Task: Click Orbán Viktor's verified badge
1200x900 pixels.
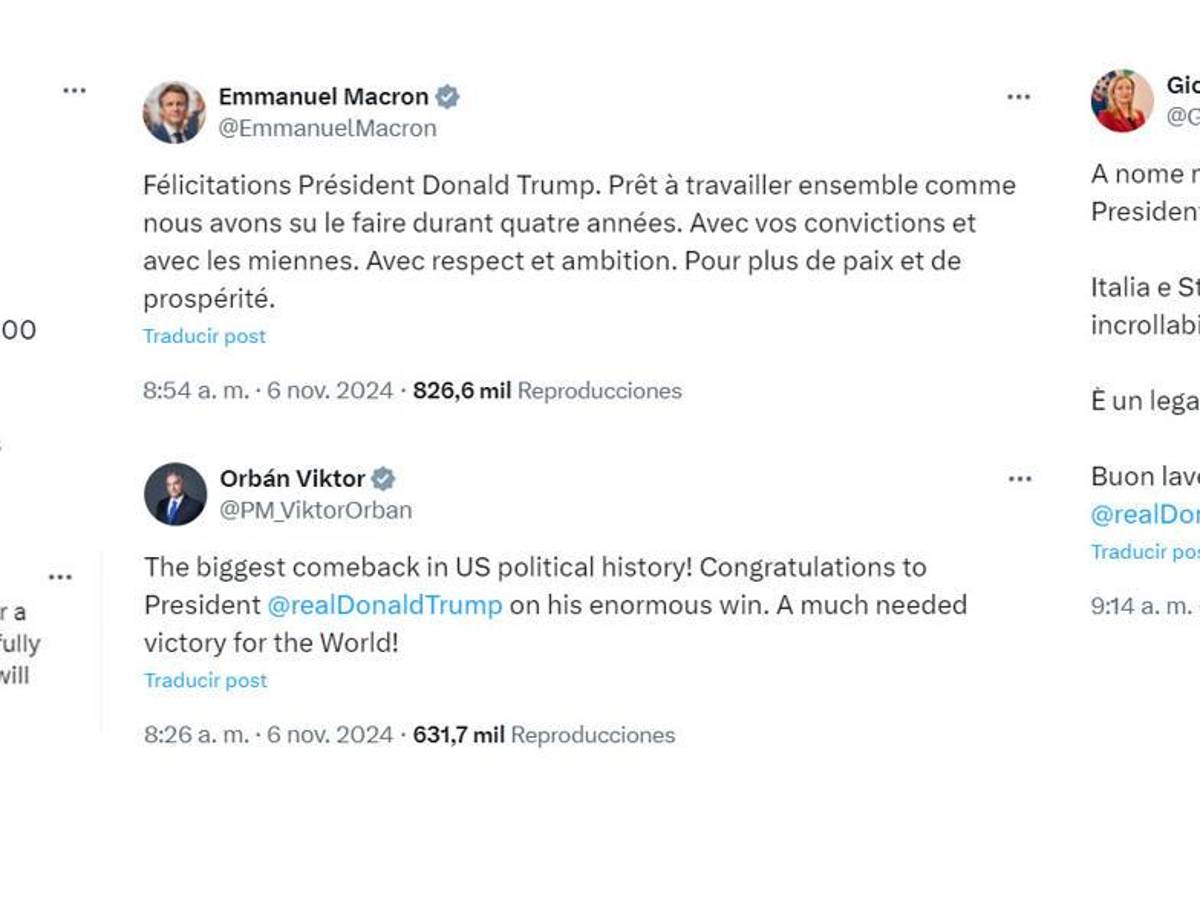Action: coord(384,478)
